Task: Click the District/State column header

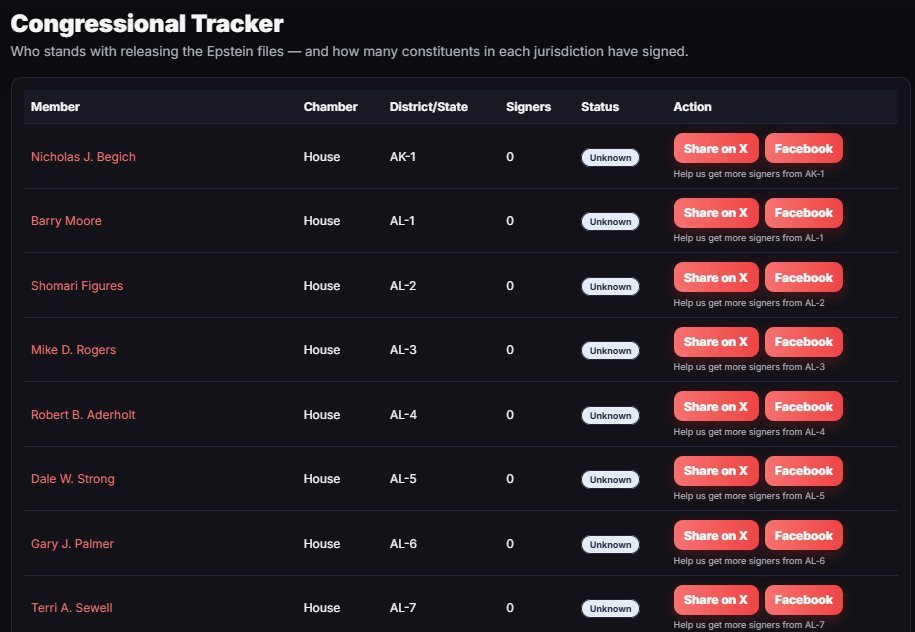Action: click(429, 107)
